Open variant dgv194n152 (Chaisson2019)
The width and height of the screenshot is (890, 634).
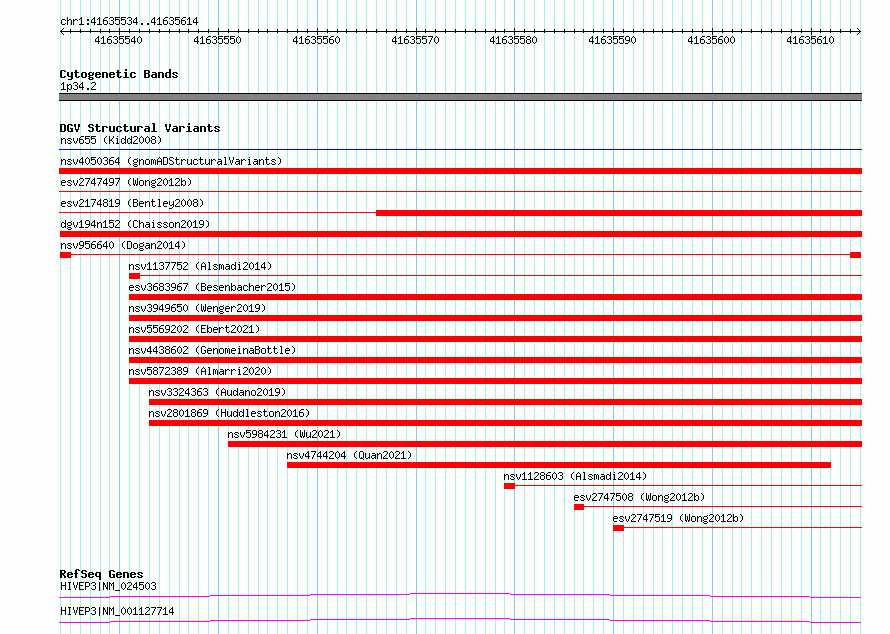click(x=135, y=224)
